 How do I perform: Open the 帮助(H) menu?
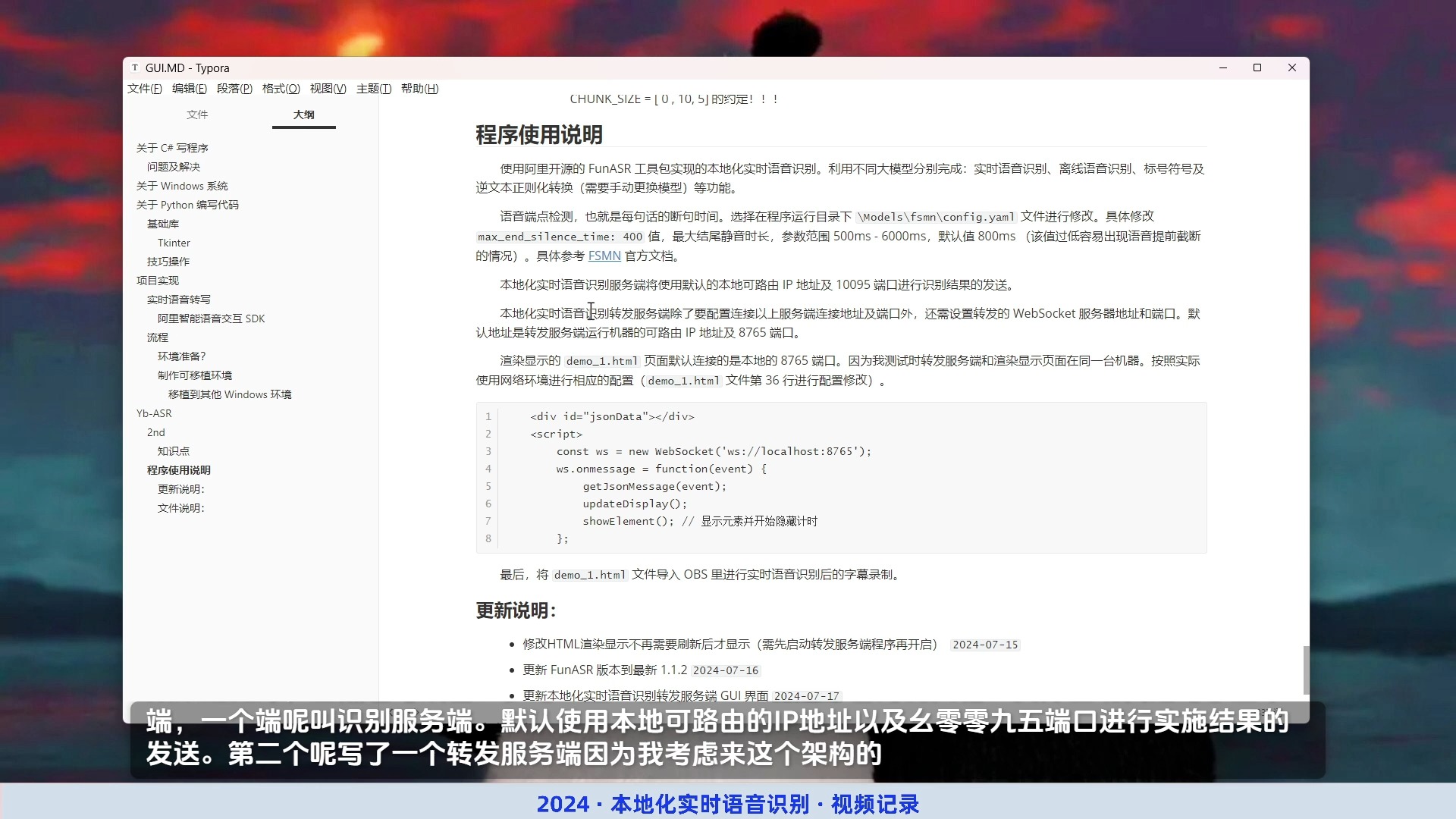419,89
